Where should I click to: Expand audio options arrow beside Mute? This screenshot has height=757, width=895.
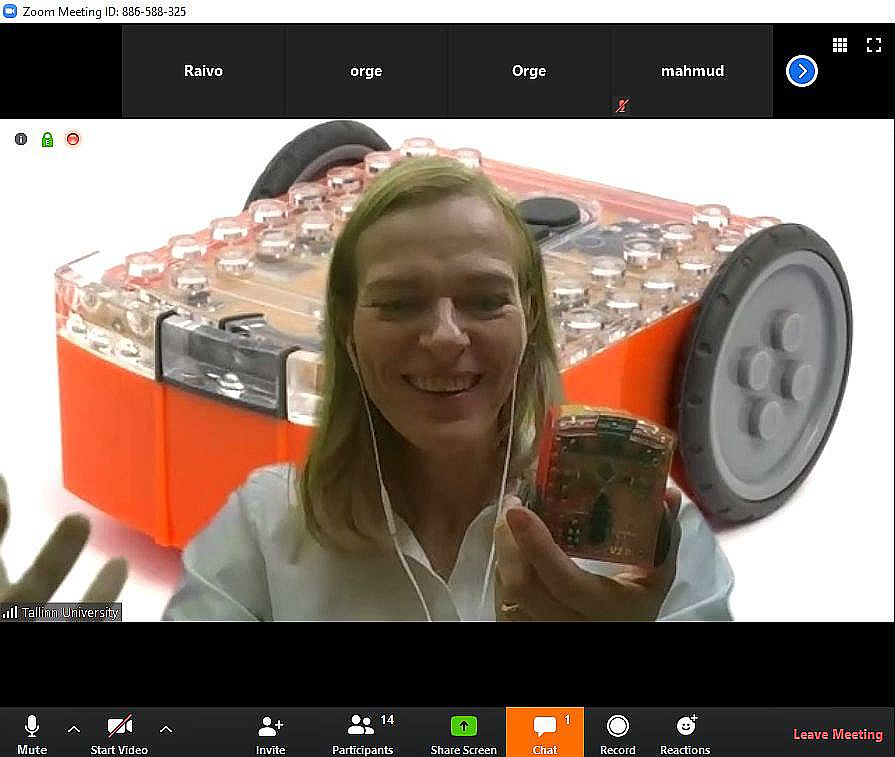73,729
